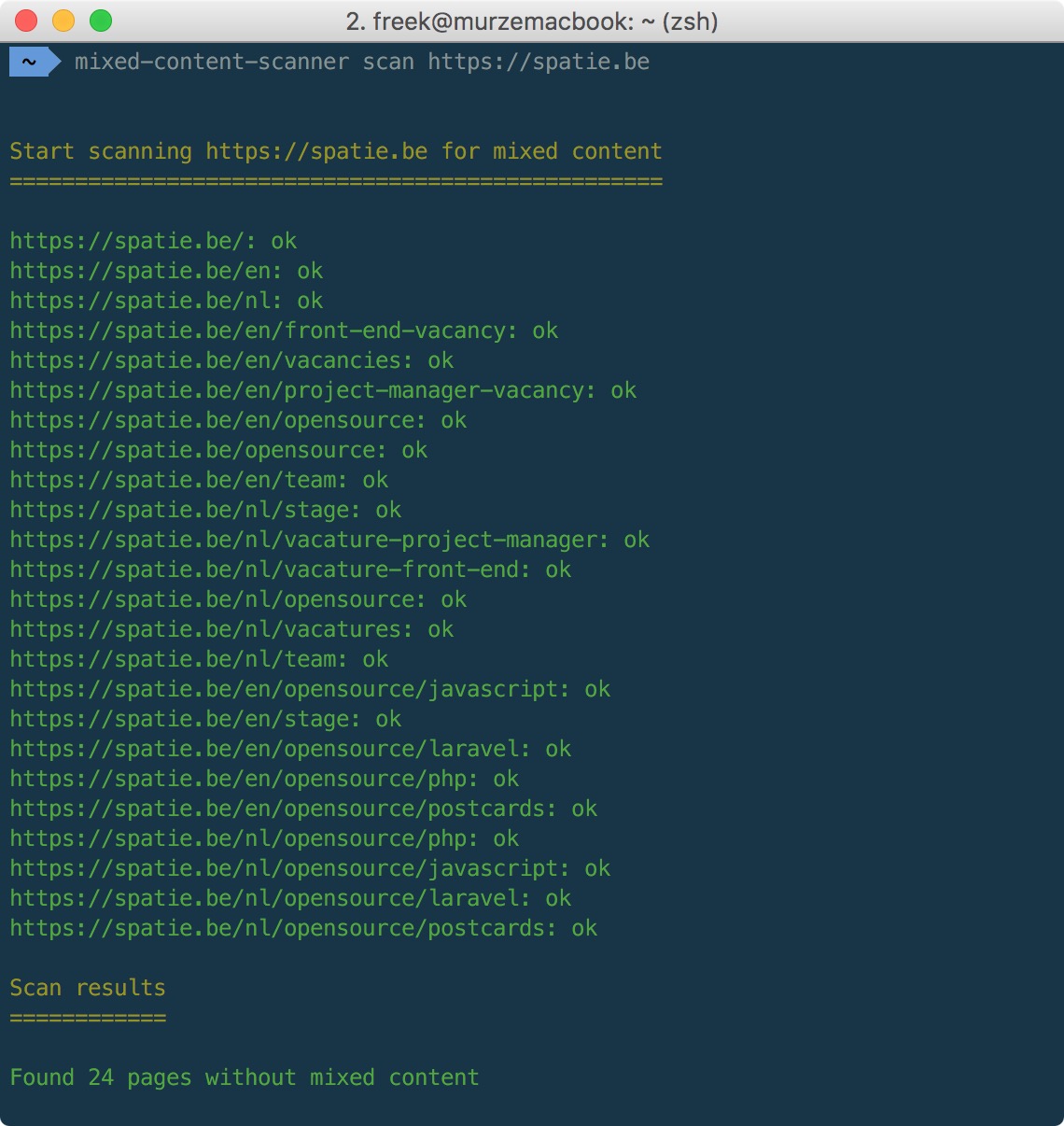Screen dimensions: 1064x1126
Task: Click the nl/opensource/laravel URL line
Action: [x=290, y=898]
